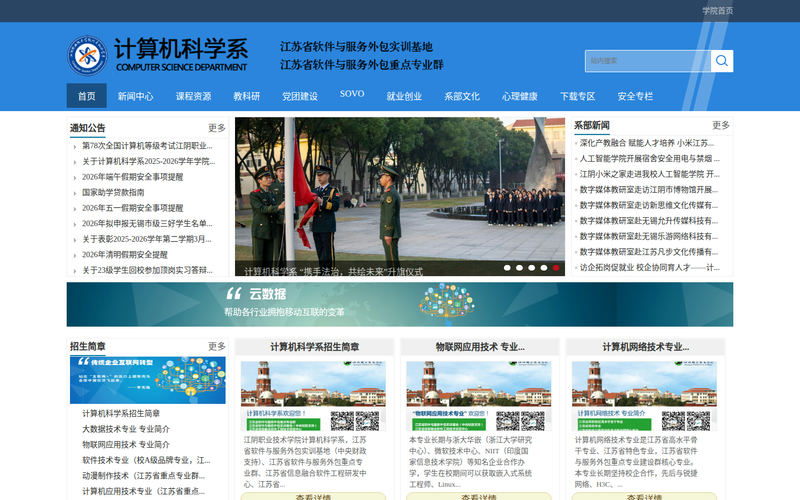Open news 数字媒体教研室走访江阴市博物馆开展...
This screenshot has width=800, height=500.
coord(649,190)
